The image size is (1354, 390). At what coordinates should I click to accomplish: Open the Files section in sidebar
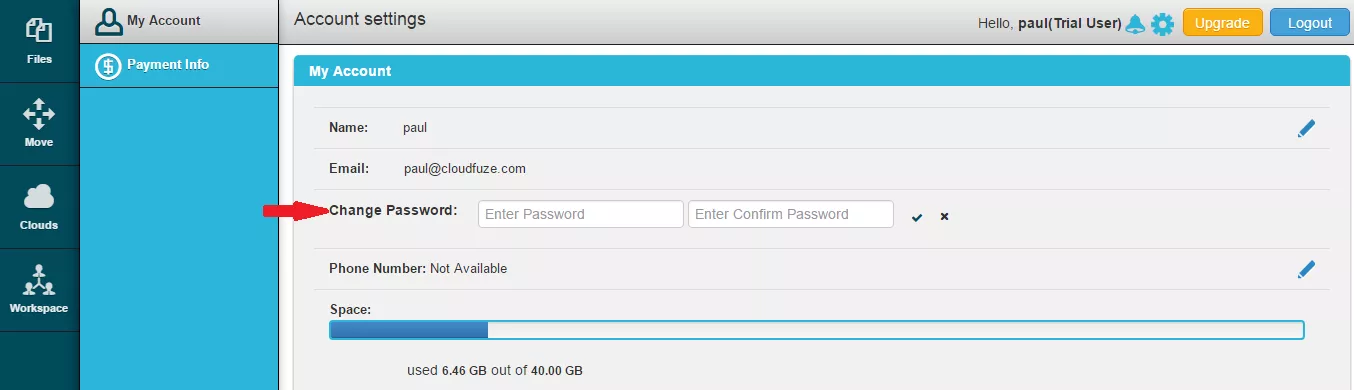click(39, 41)
